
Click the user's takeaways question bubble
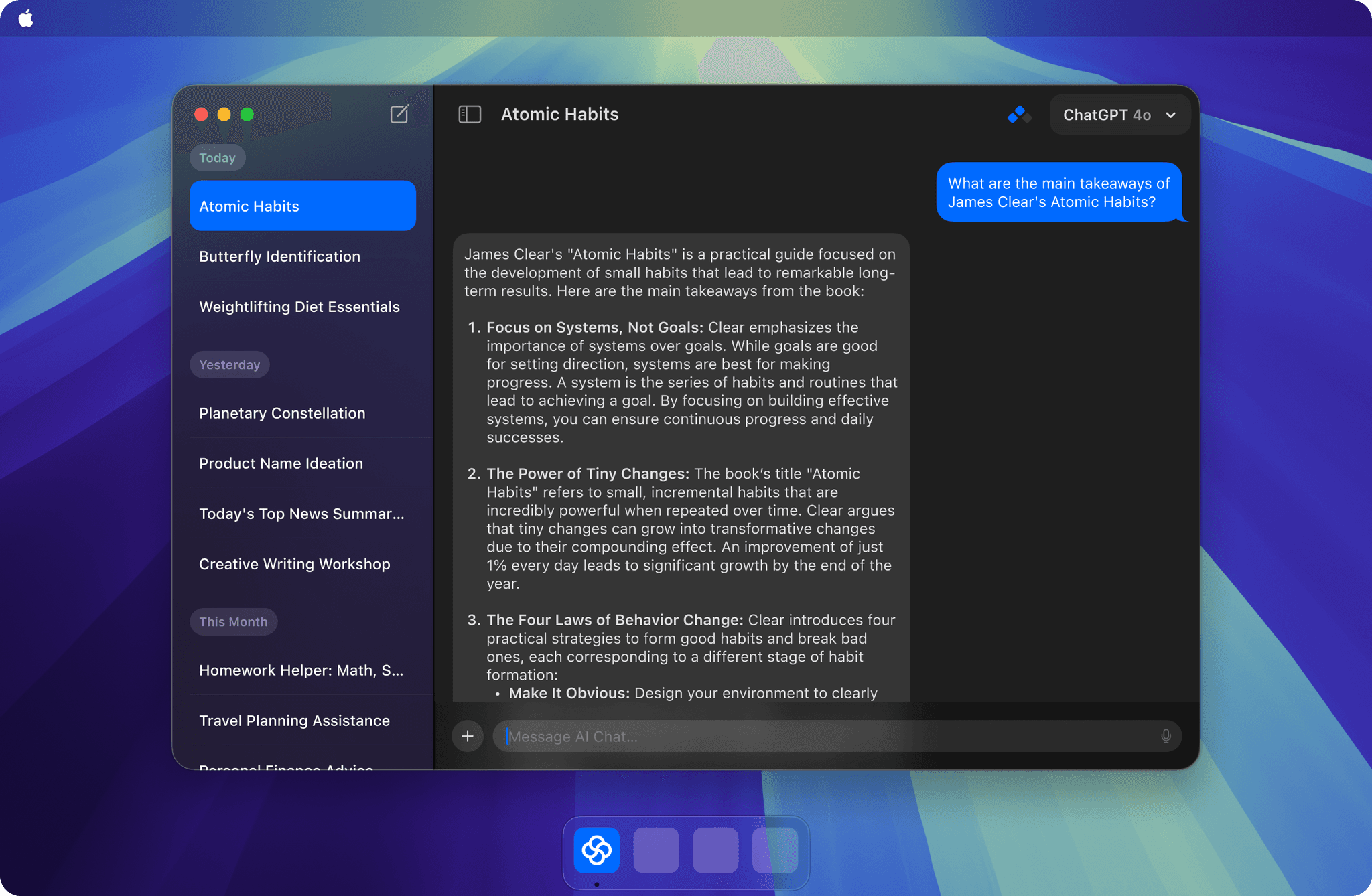[x=1060, y=192]
